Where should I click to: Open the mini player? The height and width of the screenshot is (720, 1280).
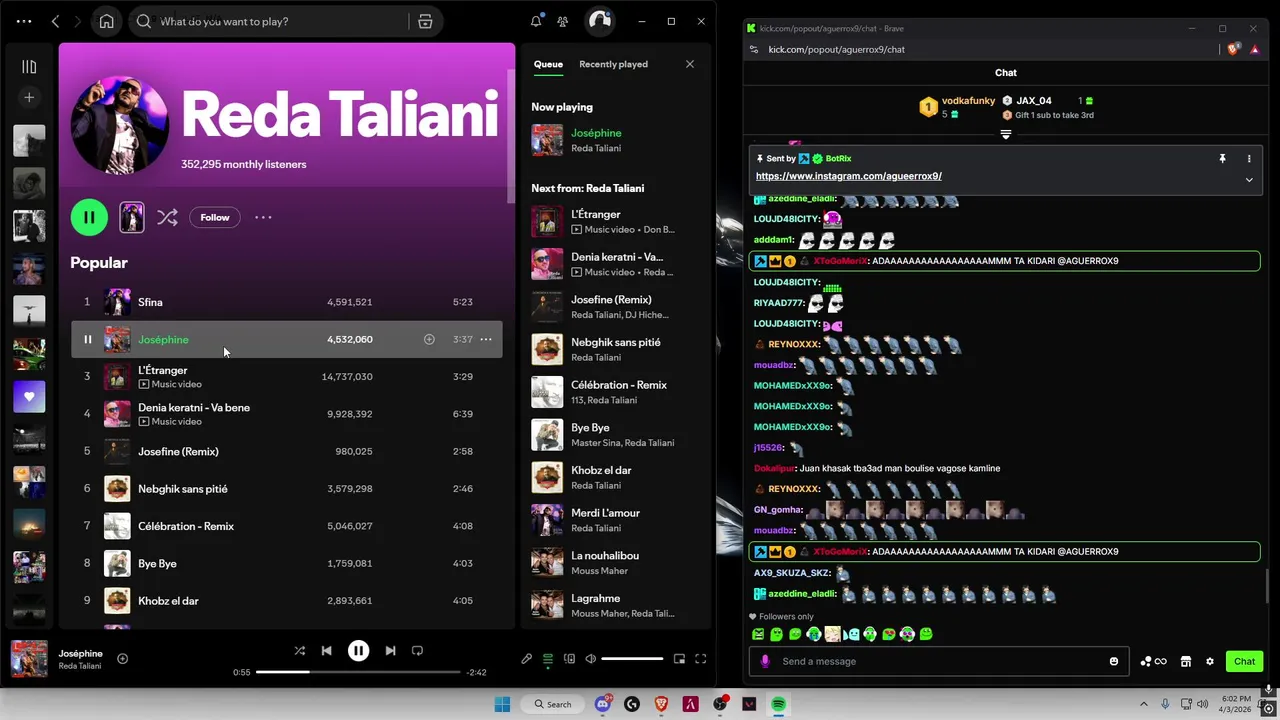[679, 658]
